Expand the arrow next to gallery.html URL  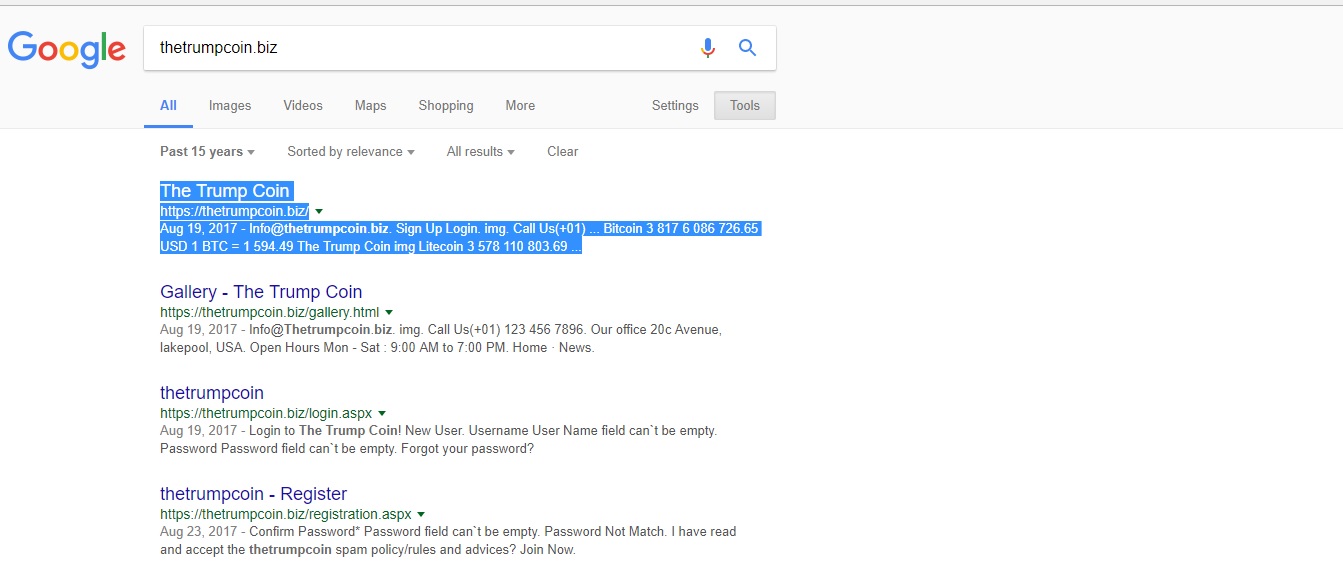(x=389, y=312)
